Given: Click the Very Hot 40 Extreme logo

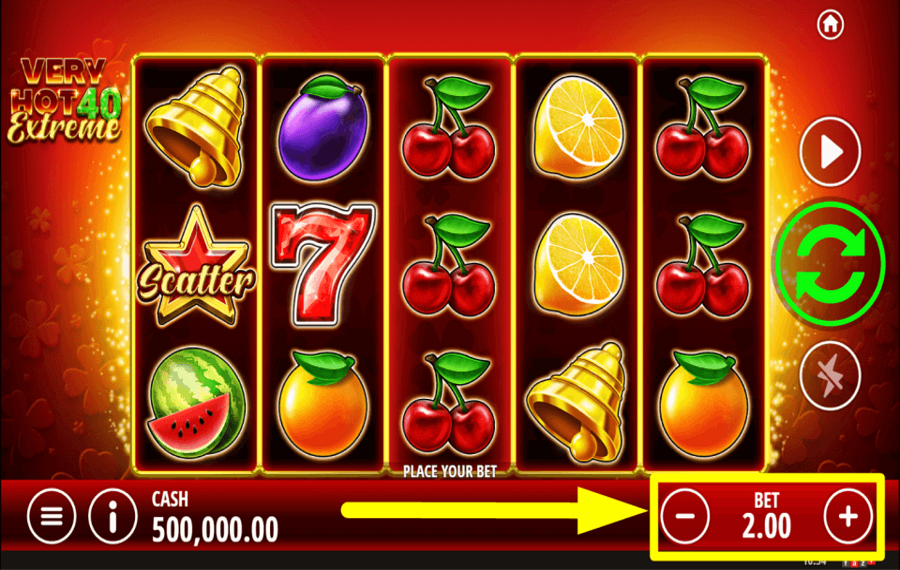Looking at the screenshot, I should pyautogui.click(x=64, y=100).
